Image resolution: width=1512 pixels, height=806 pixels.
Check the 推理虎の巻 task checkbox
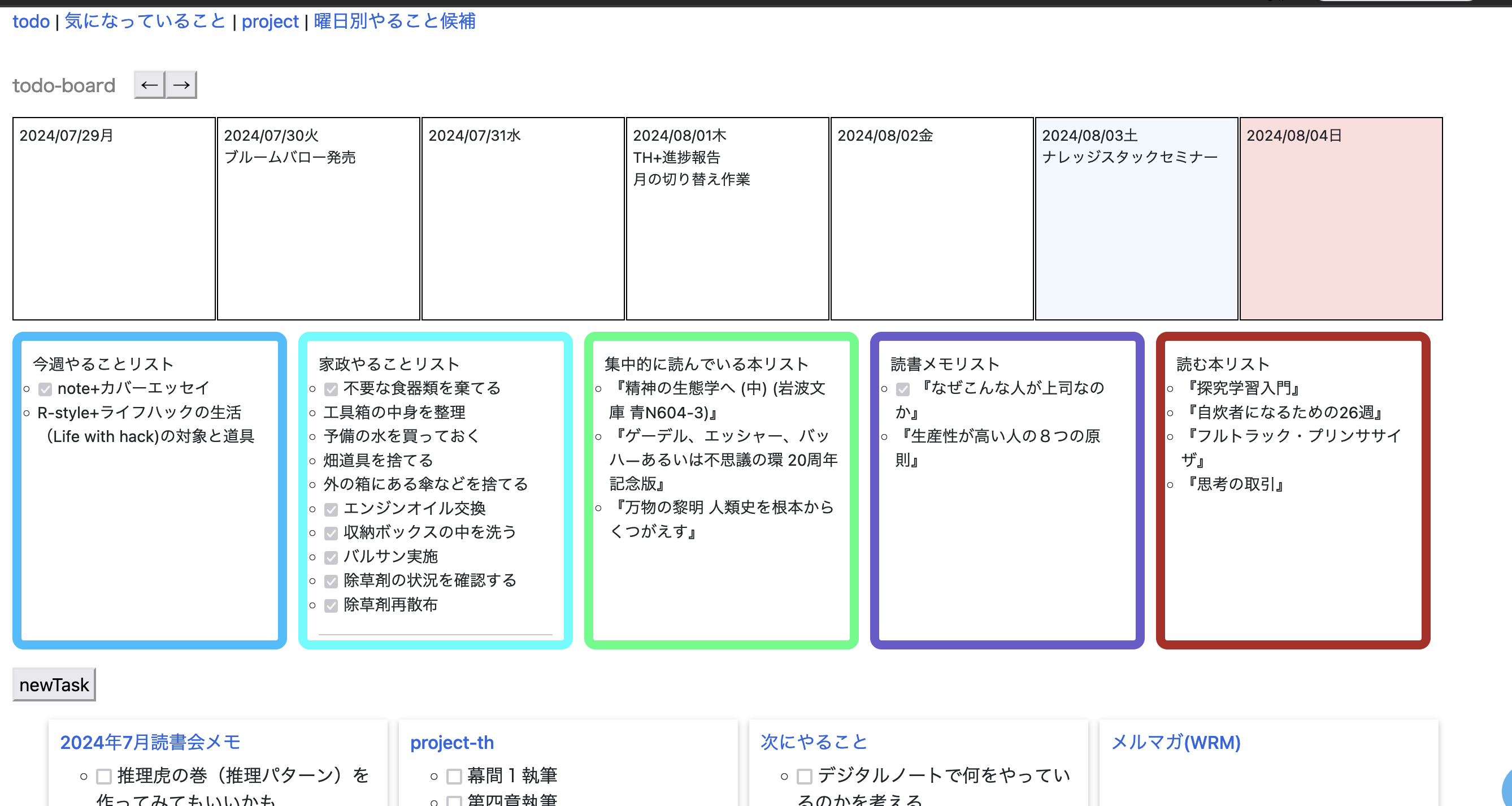(103, 775)
